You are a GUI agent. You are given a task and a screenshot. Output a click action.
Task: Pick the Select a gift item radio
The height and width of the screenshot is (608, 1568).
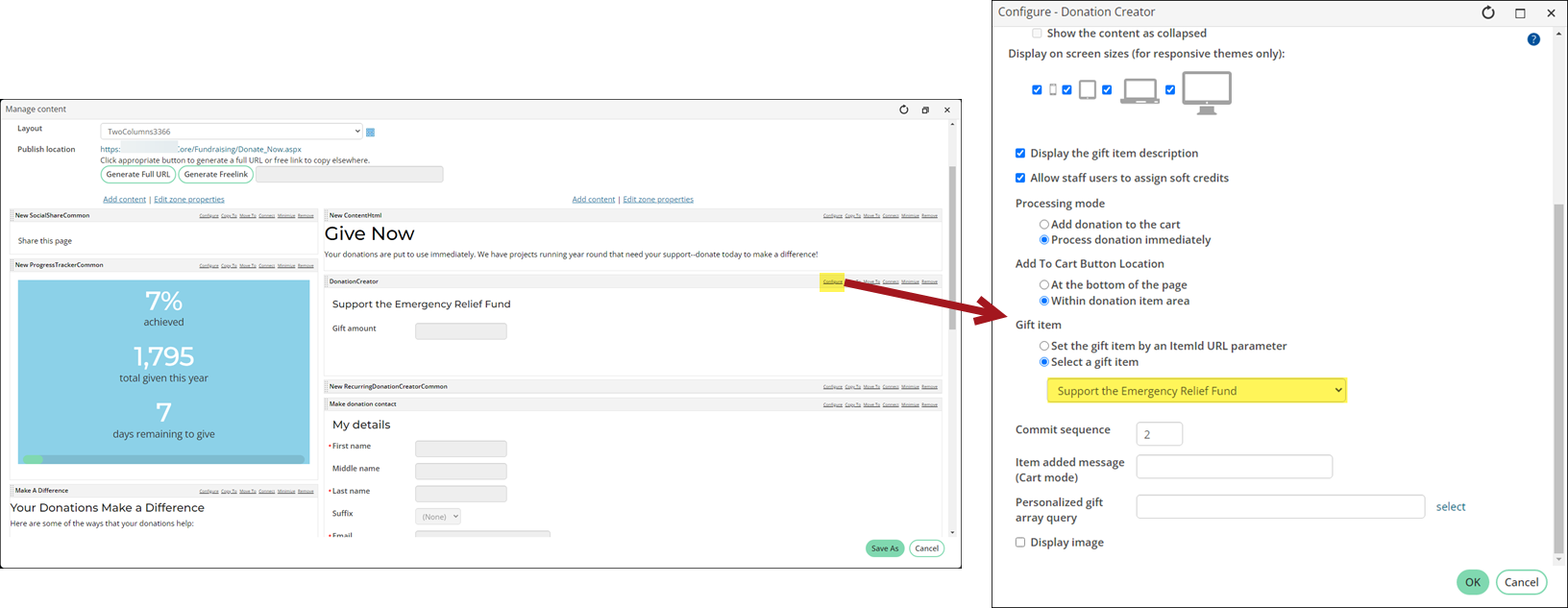[x=1044, y=362]
